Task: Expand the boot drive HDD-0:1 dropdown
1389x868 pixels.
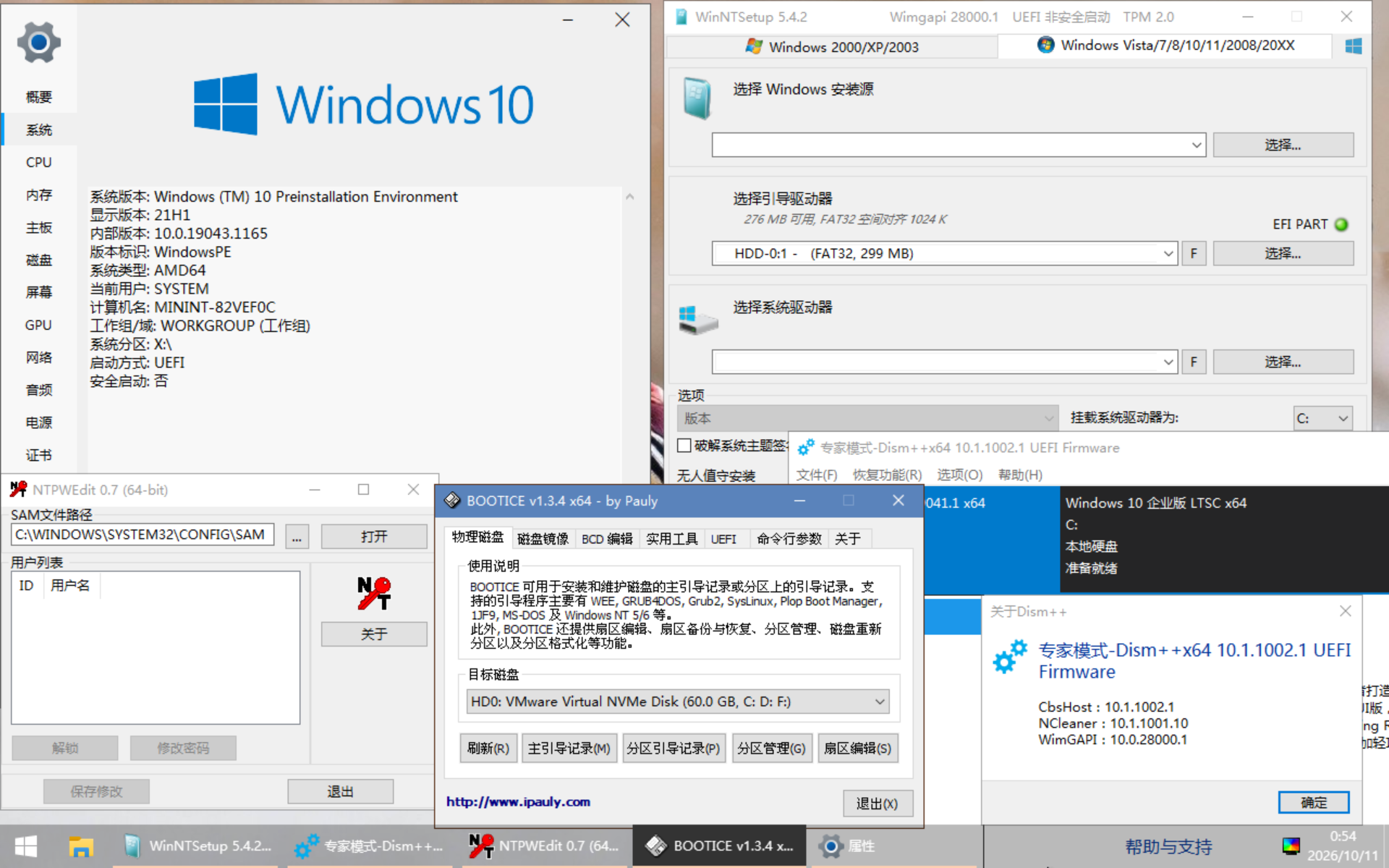Action: pyautogui.click(x=1168, y=253)
